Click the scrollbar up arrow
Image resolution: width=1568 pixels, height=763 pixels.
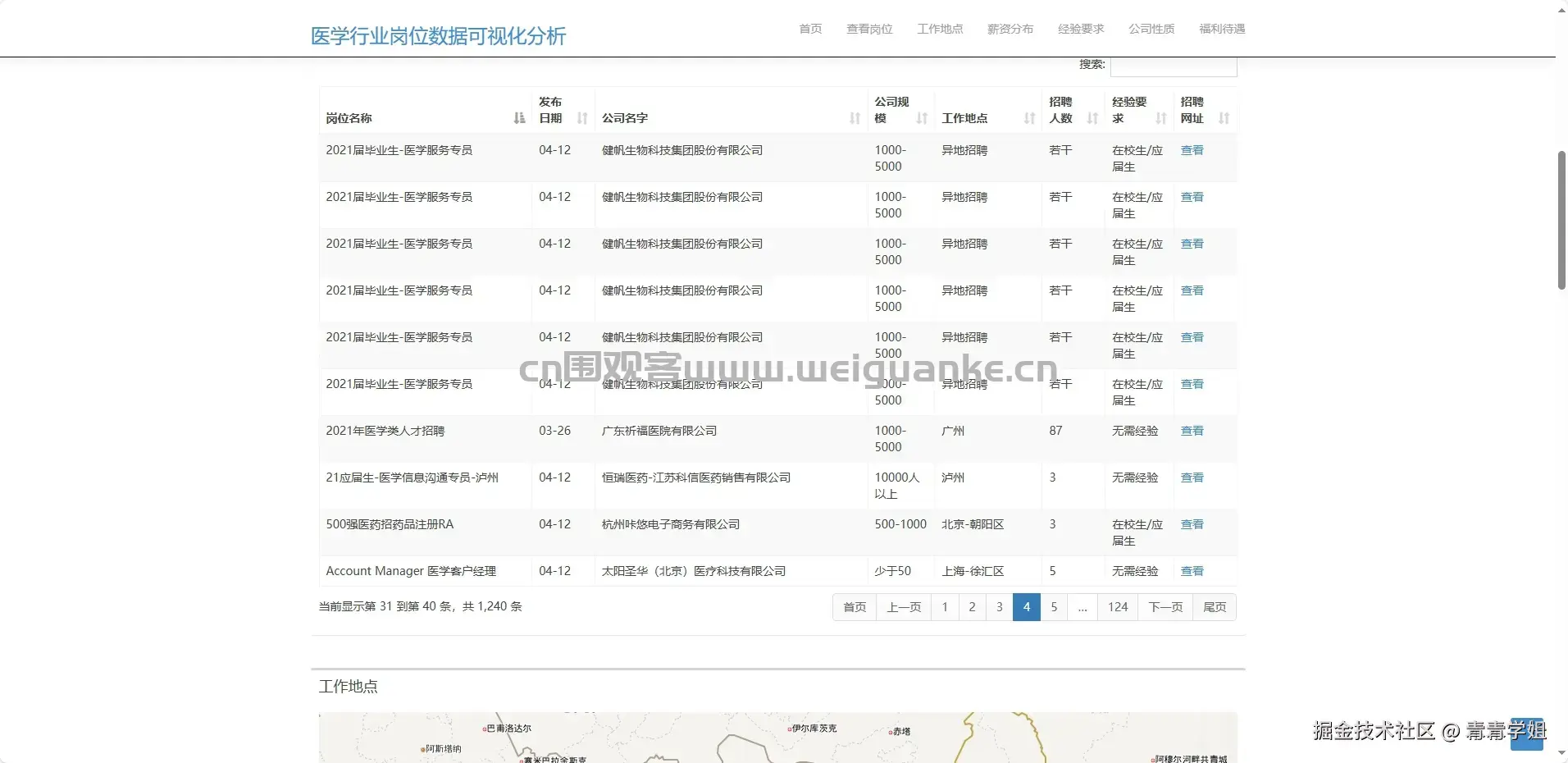1561,9
